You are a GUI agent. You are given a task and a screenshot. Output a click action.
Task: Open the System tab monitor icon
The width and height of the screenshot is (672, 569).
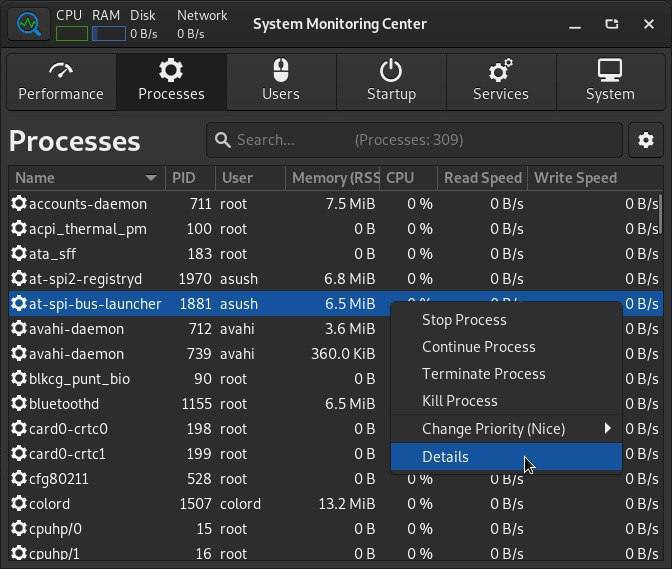[x=610, y=70]
